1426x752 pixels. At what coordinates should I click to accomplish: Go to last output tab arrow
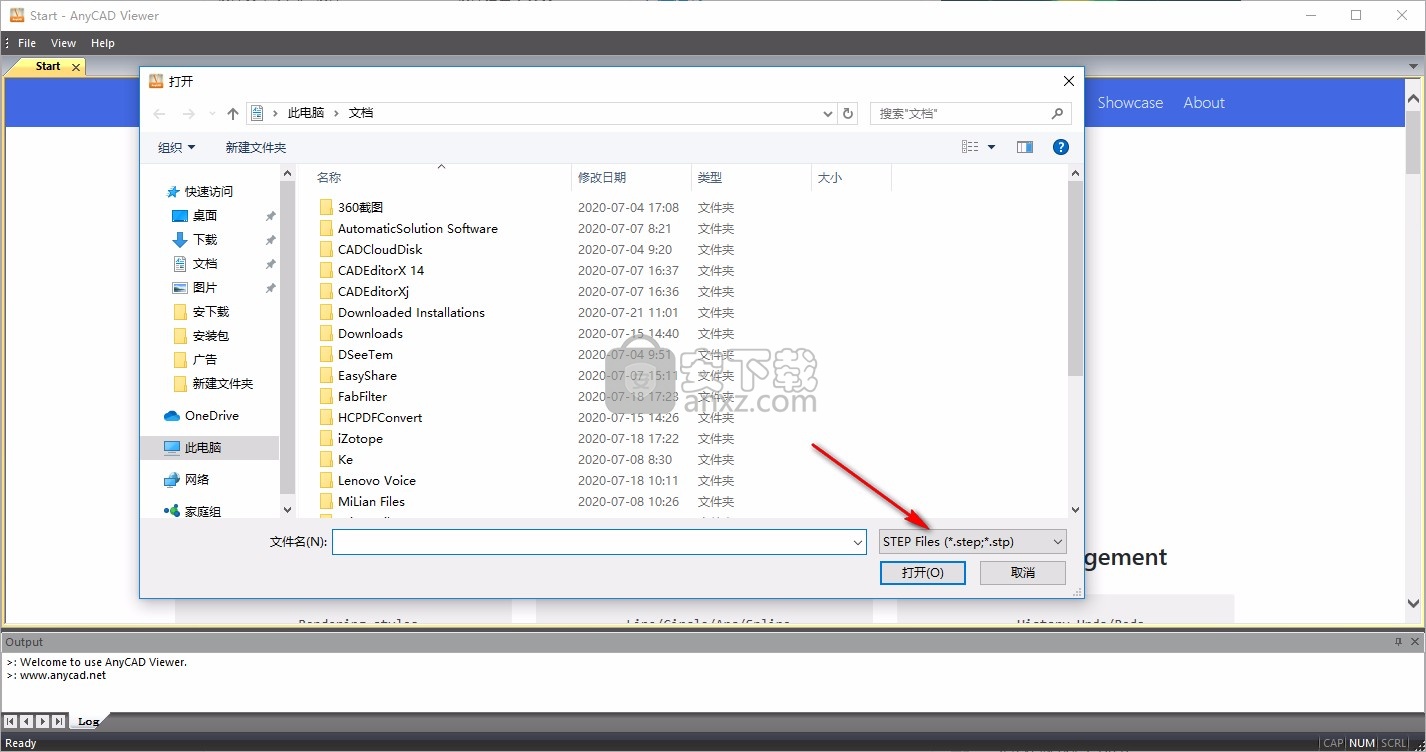(x=59, y=721)
